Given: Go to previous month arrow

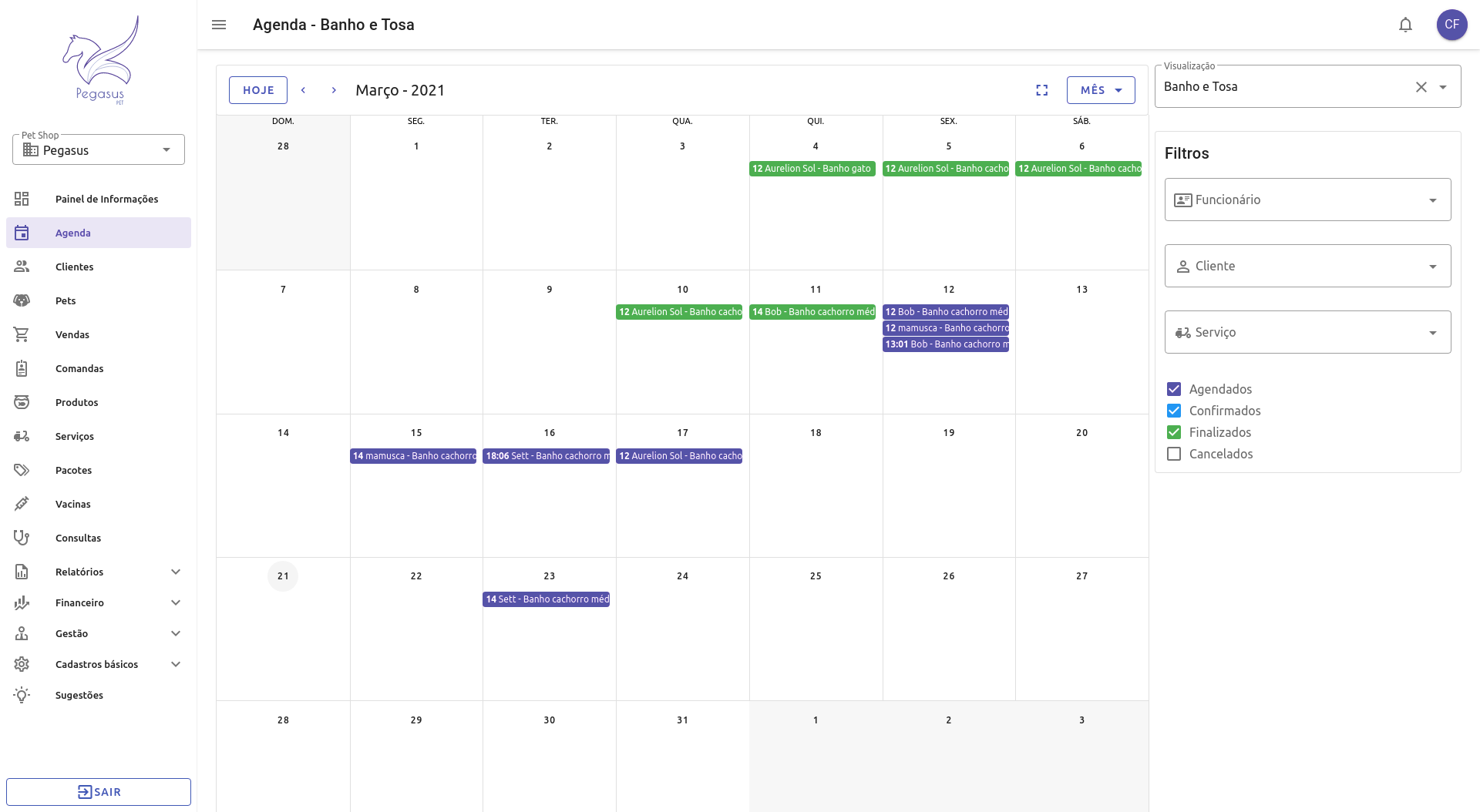Looking at the screenshot, I should (x=304, y=90).
